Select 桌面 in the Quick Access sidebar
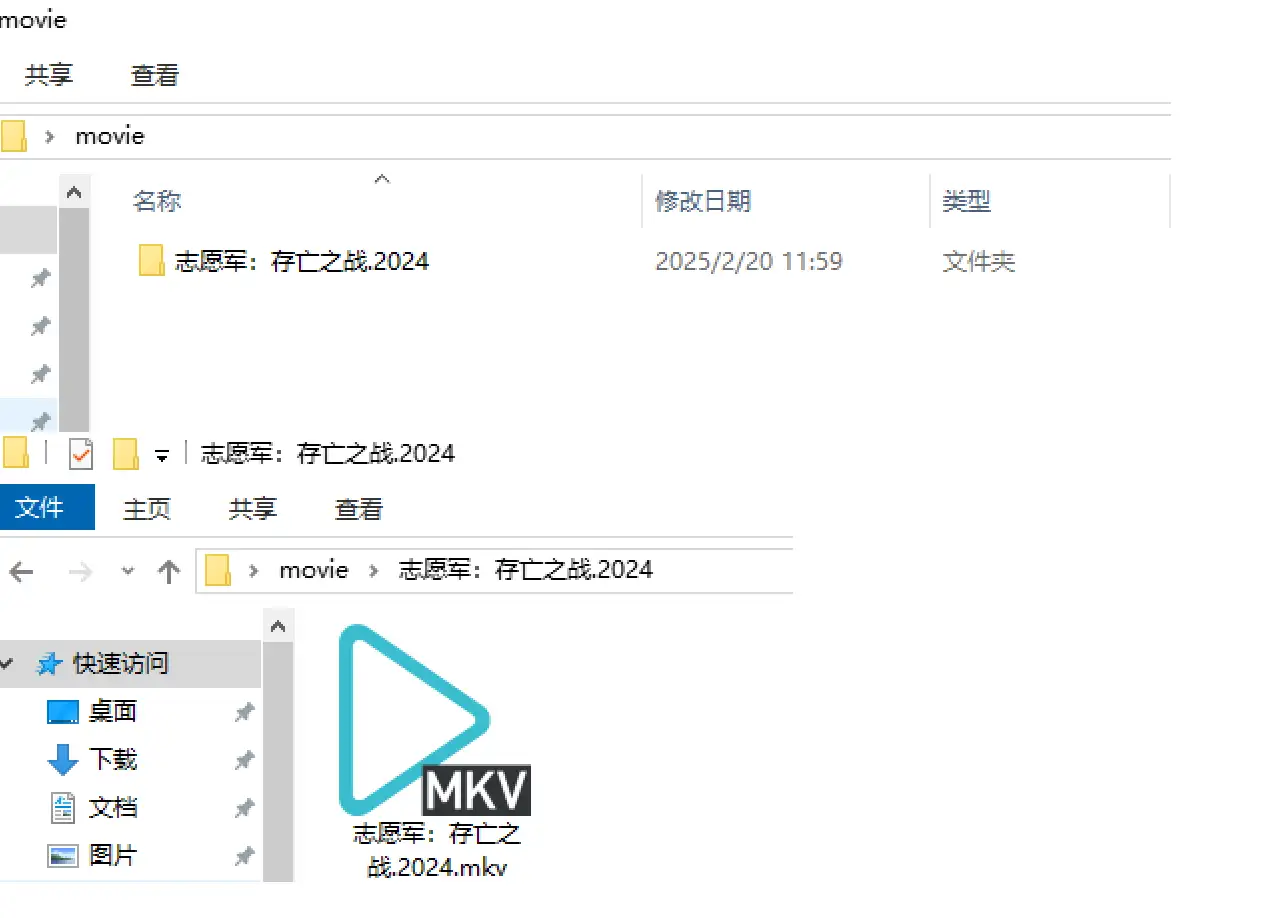This screenshot has height=918, width=1263. click(x=115, y=711)
